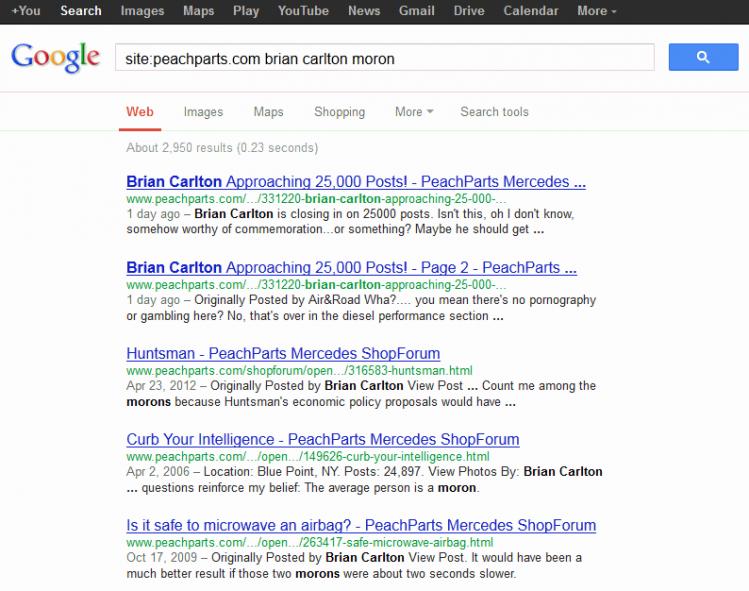
Task: Go to Play in the top bar
Action: (246, 11)
